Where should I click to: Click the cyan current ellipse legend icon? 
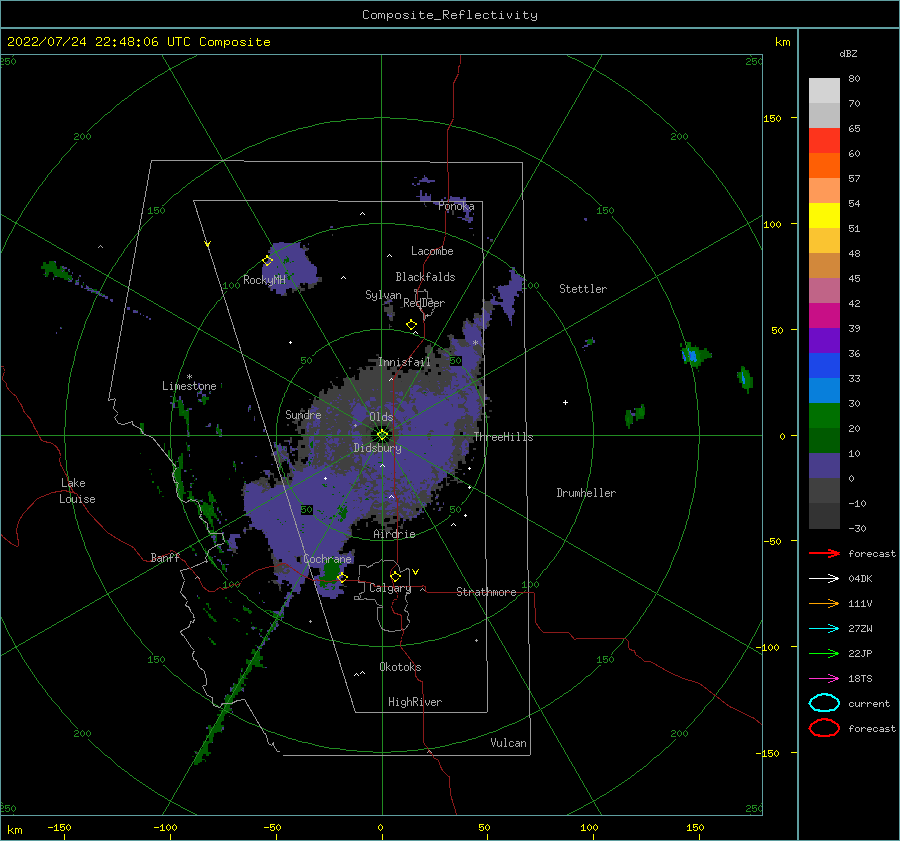click(824, 703)
